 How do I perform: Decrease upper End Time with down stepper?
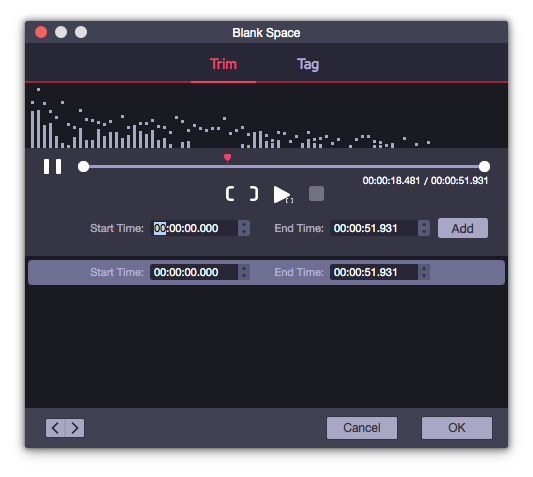(x=424, y=232)
